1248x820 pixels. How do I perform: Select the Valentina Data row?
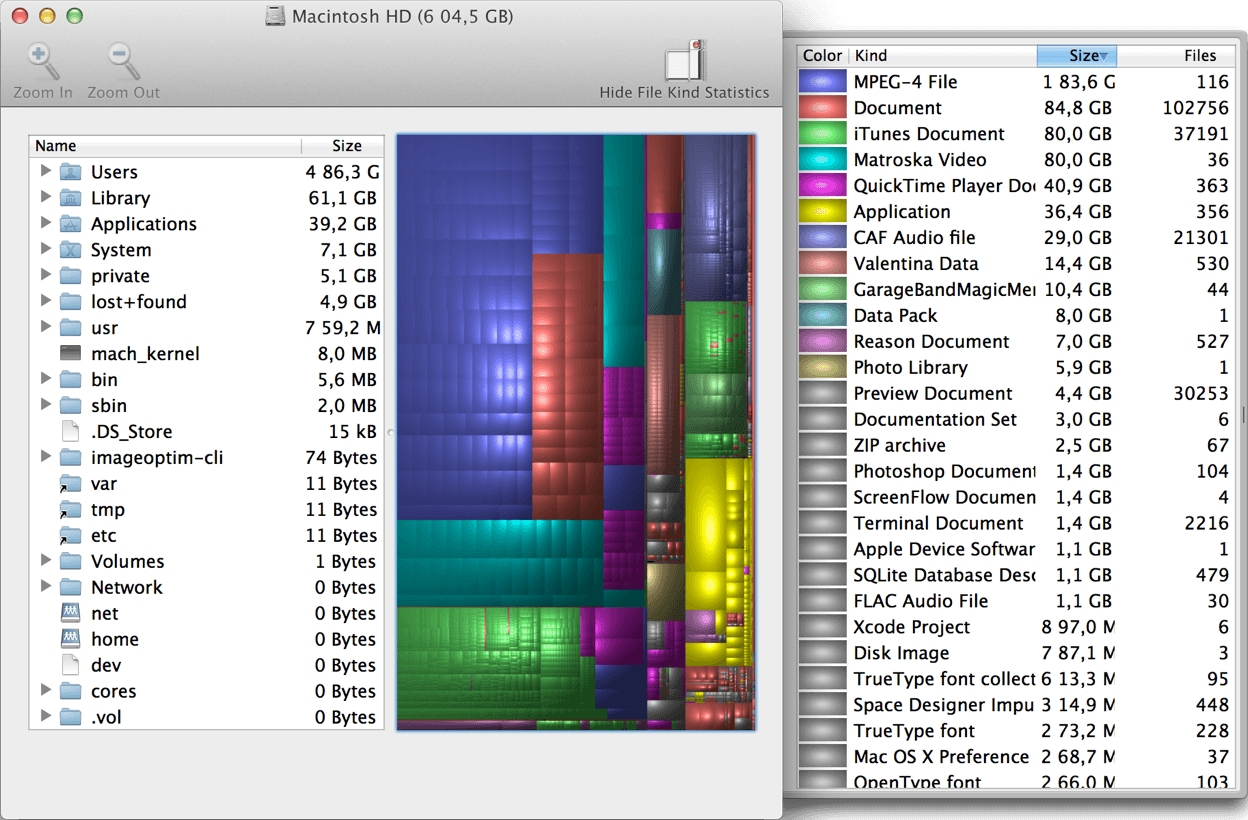tap(1015, 264)
